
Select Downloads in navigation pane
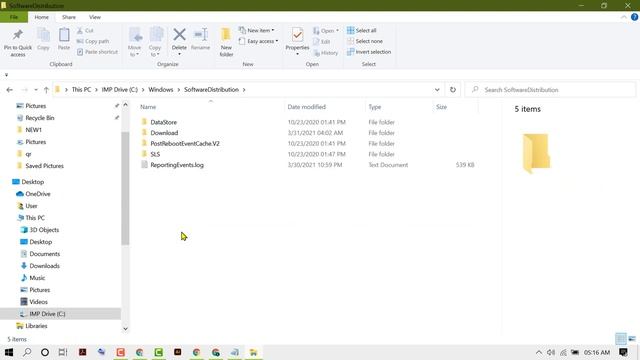click(44, 266)
